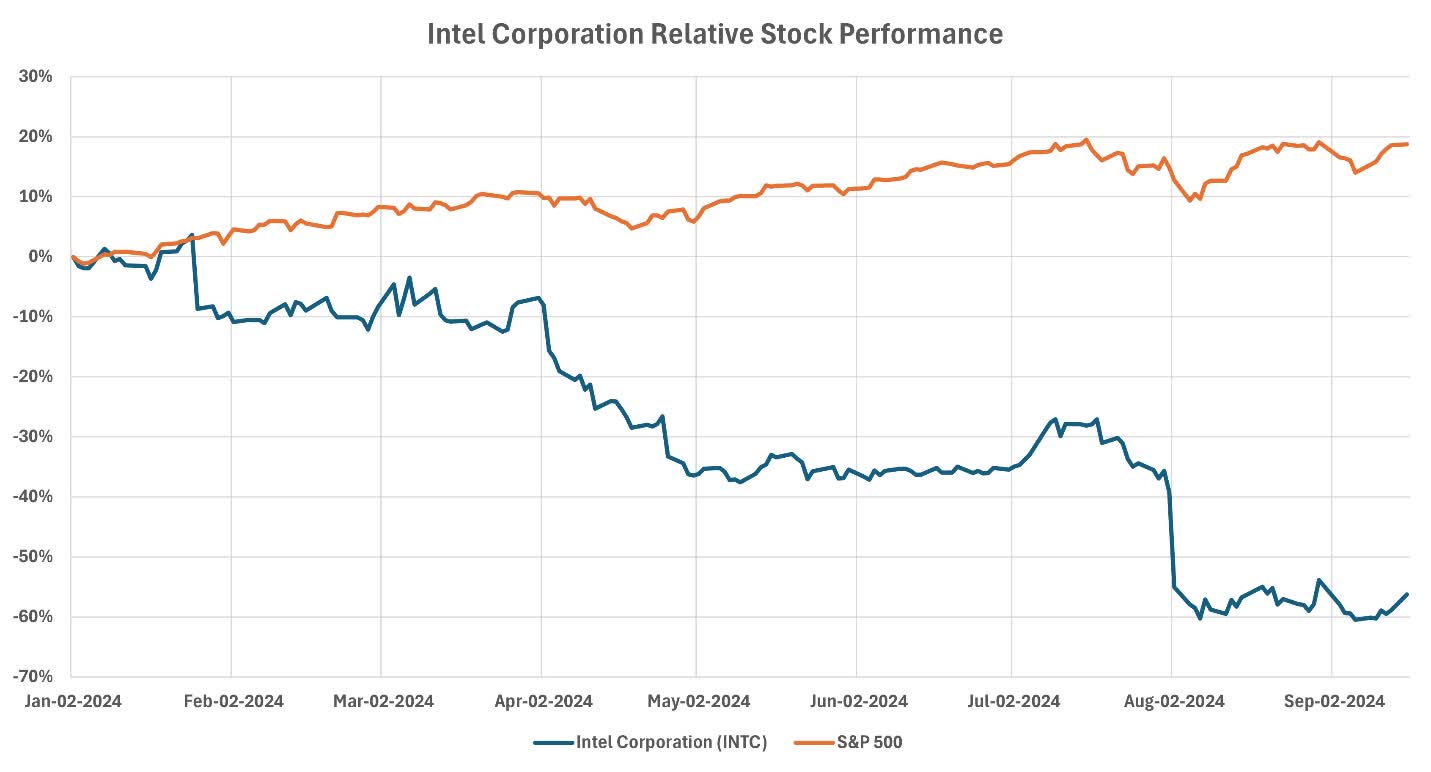The width and height of the screenshot is (1431, 772).
Task: Click the -70% y-axis label
Action: [x=33, y=677]
